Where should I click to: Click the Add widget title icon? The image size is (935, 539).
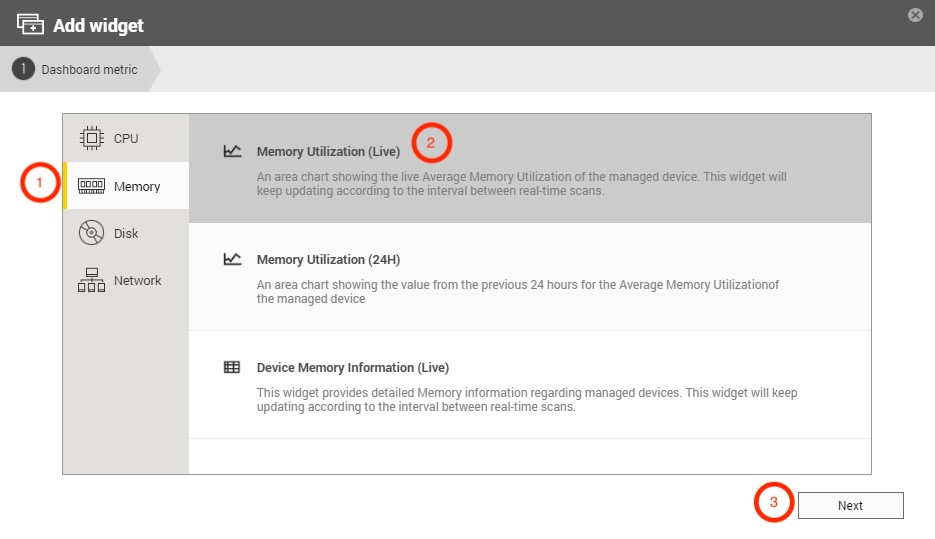[x=30, y=24]
